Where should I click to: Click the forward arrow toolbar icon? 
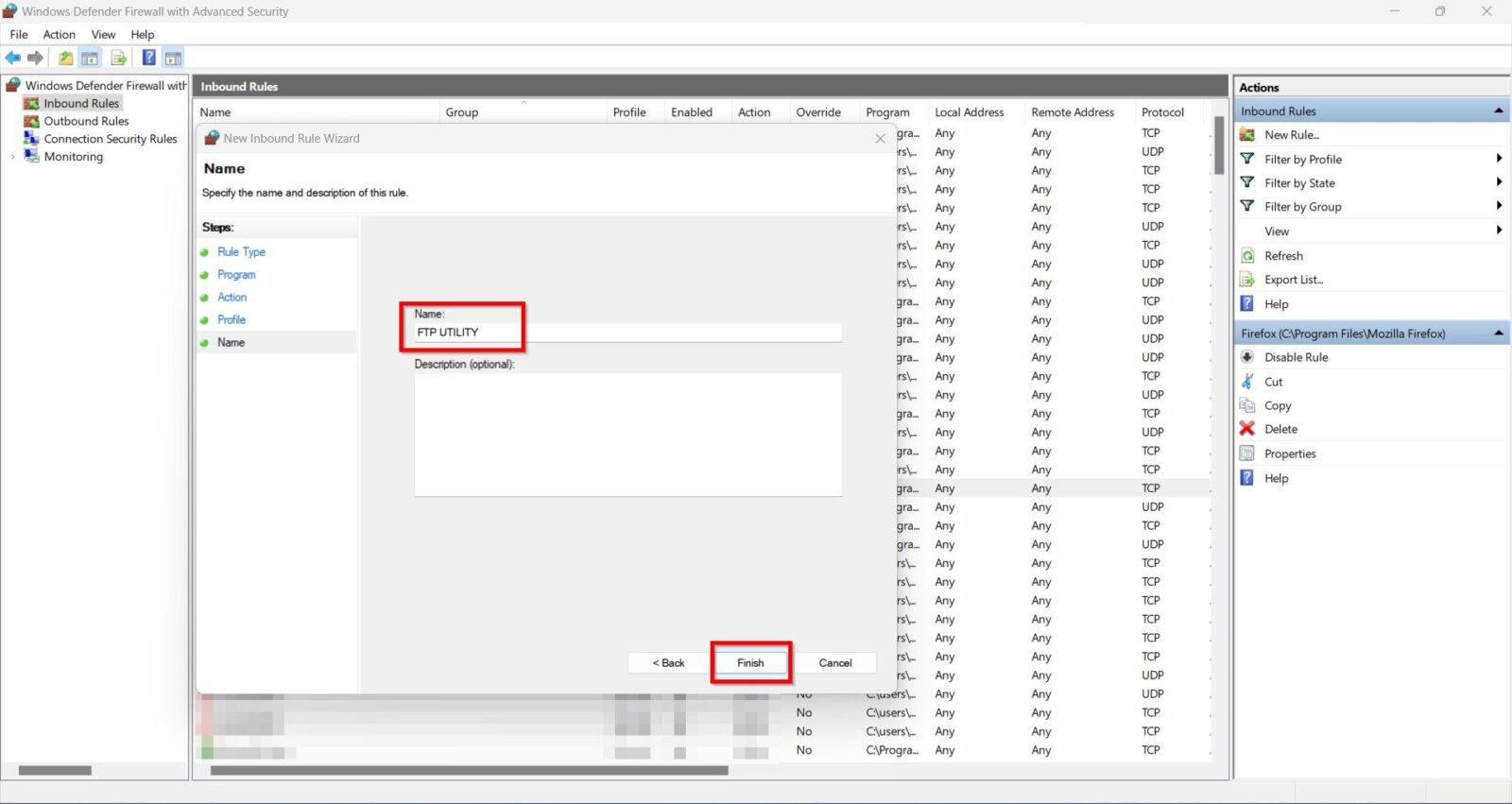[36, 59]
